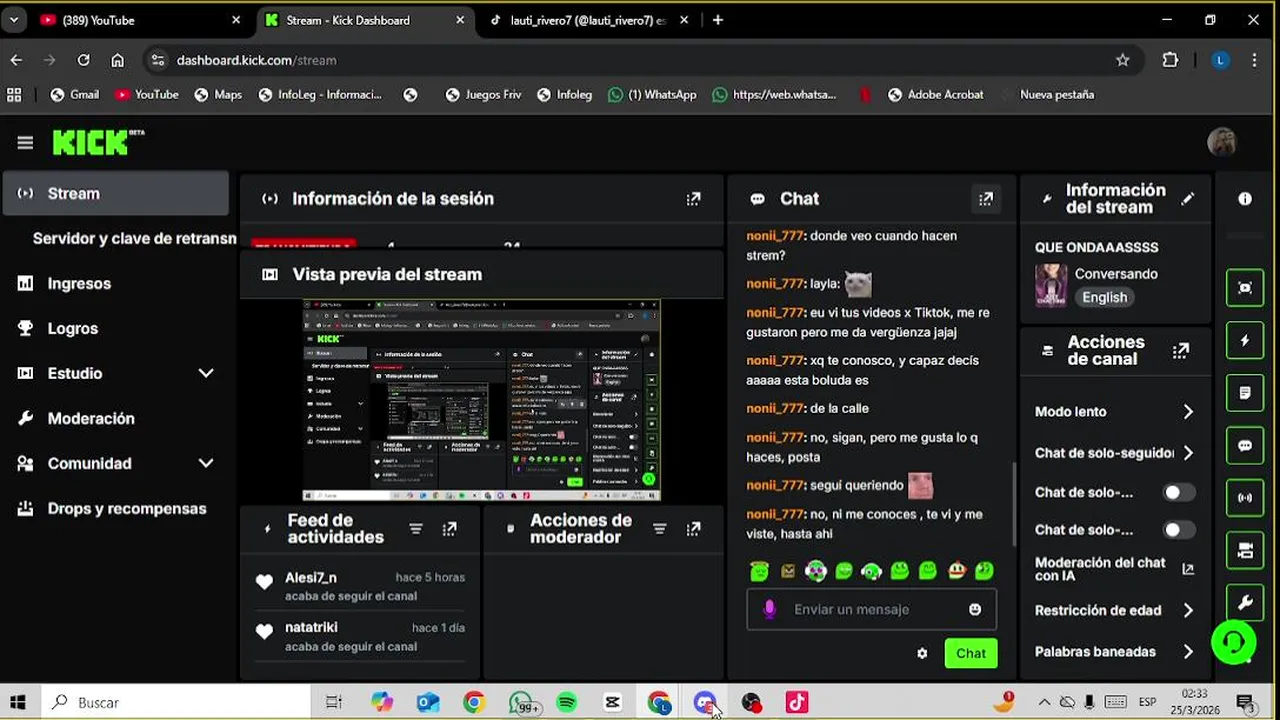Open Restricción de edad settings
1280x720 pixels.
tap(1114, 610)
